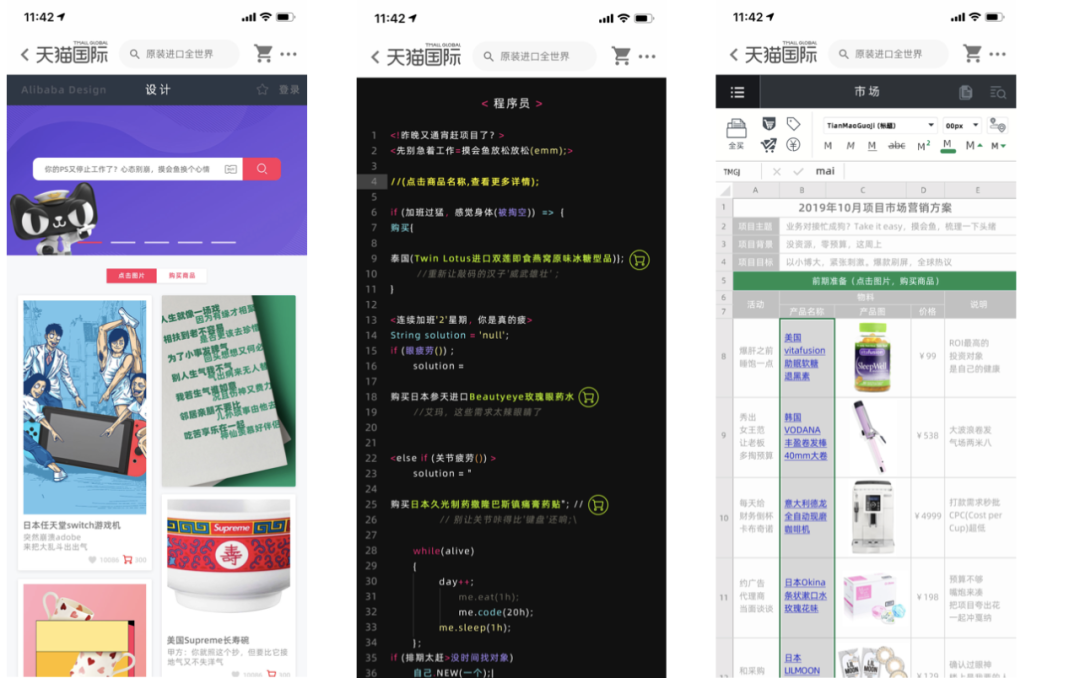Toggle underlined M formatting
1080x678 pixels.
tap(872, 146)
